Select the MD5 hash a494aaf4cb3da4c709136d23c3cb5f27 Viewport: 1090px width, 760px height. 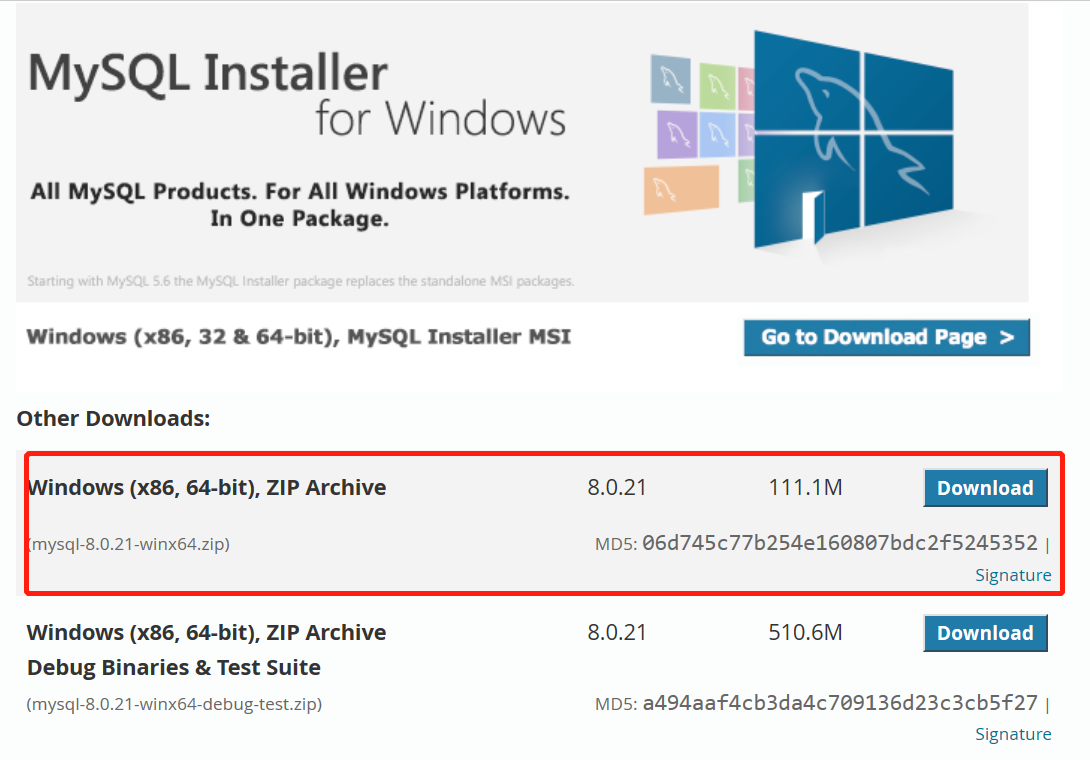click(x=840, y=703)
